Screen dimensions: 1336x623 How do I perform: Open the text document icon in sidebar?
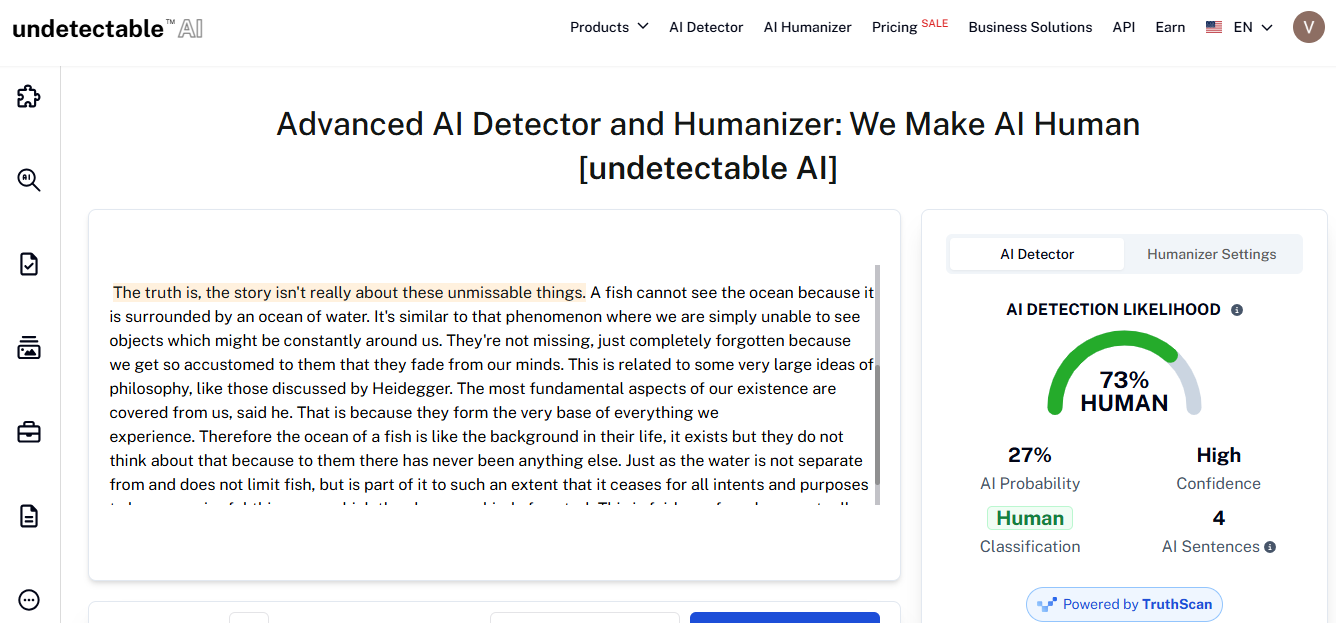[29, 516]
